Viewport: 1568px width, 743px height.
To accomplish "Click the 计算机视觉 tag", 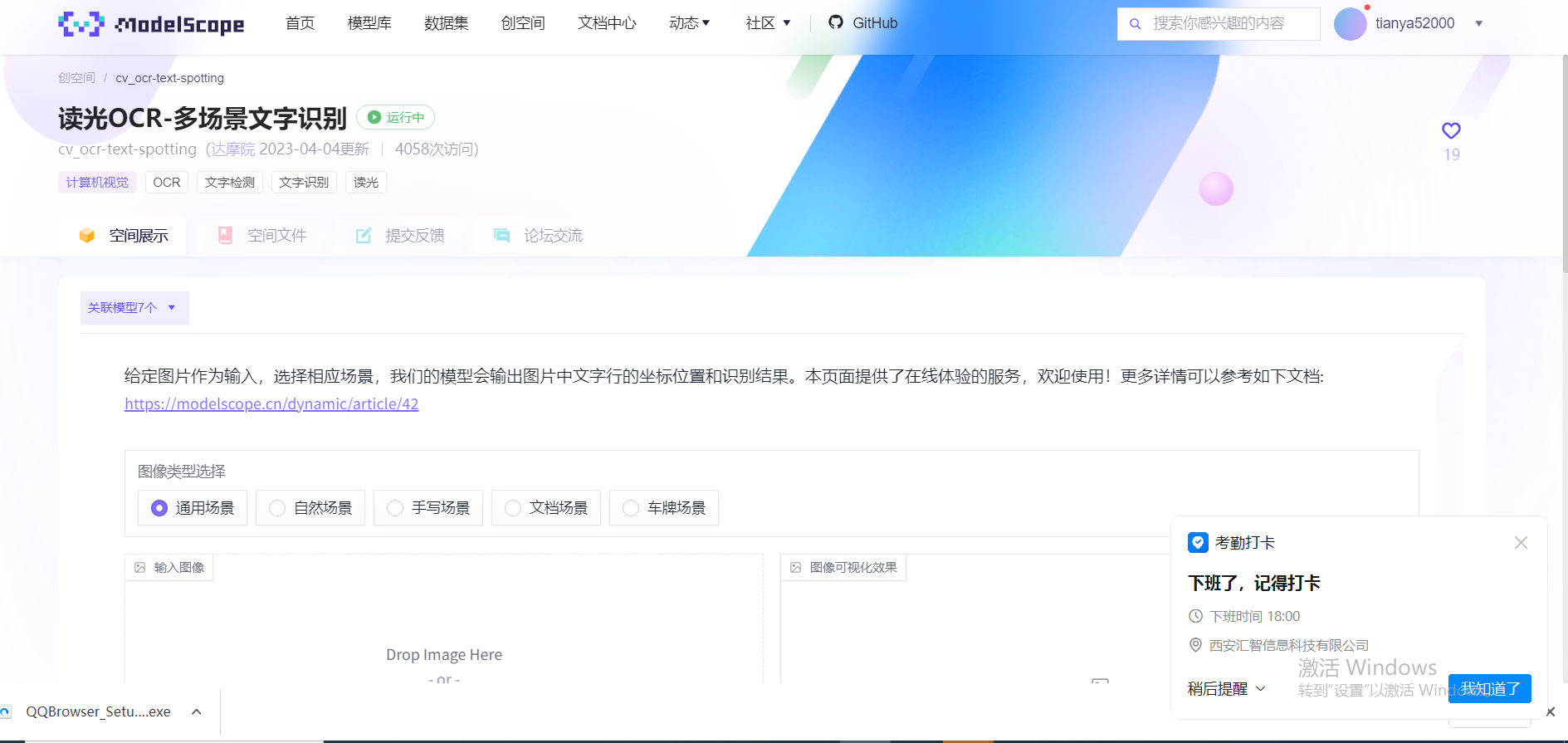I will coord(97,183).
